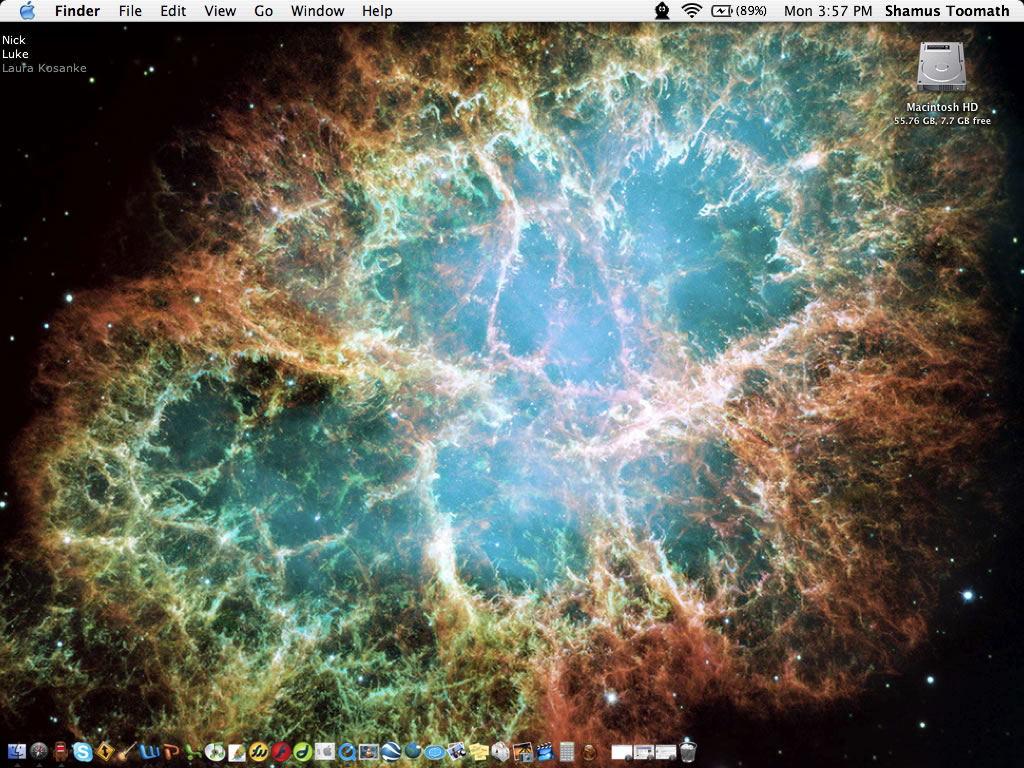Click the feather-and-paper Dock icon

click(x=237, y=752)
